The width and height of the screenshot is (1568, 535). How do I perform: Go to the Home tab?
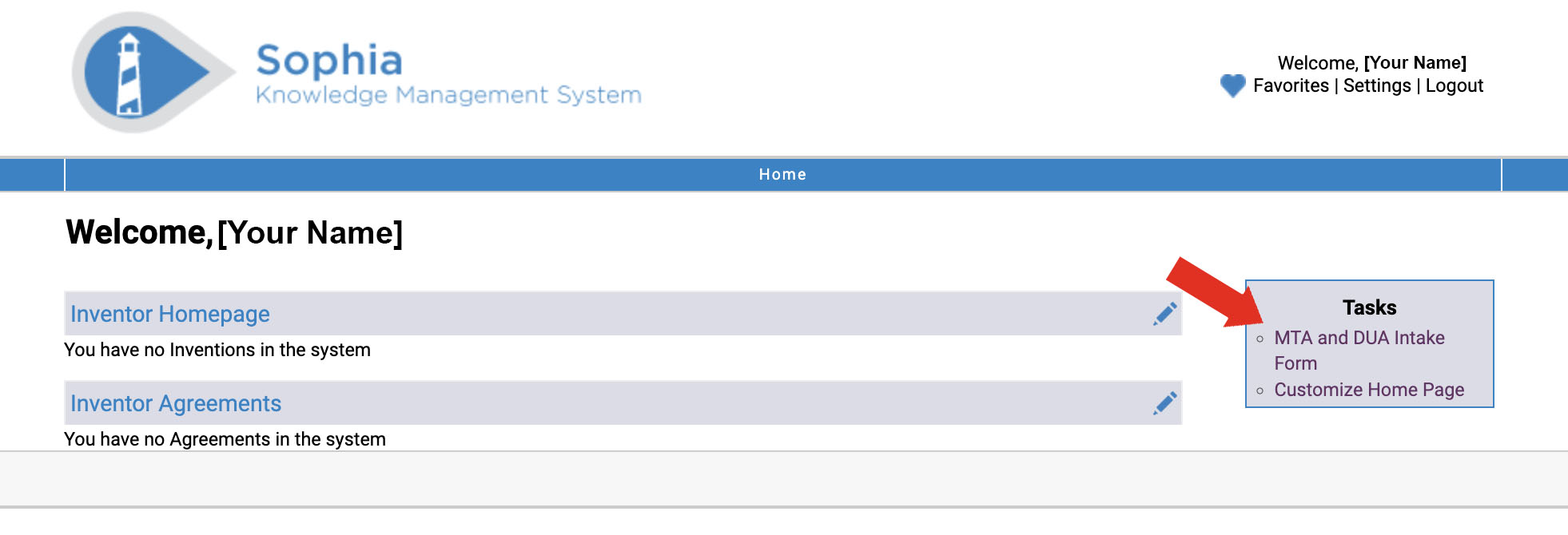[782, 175]
